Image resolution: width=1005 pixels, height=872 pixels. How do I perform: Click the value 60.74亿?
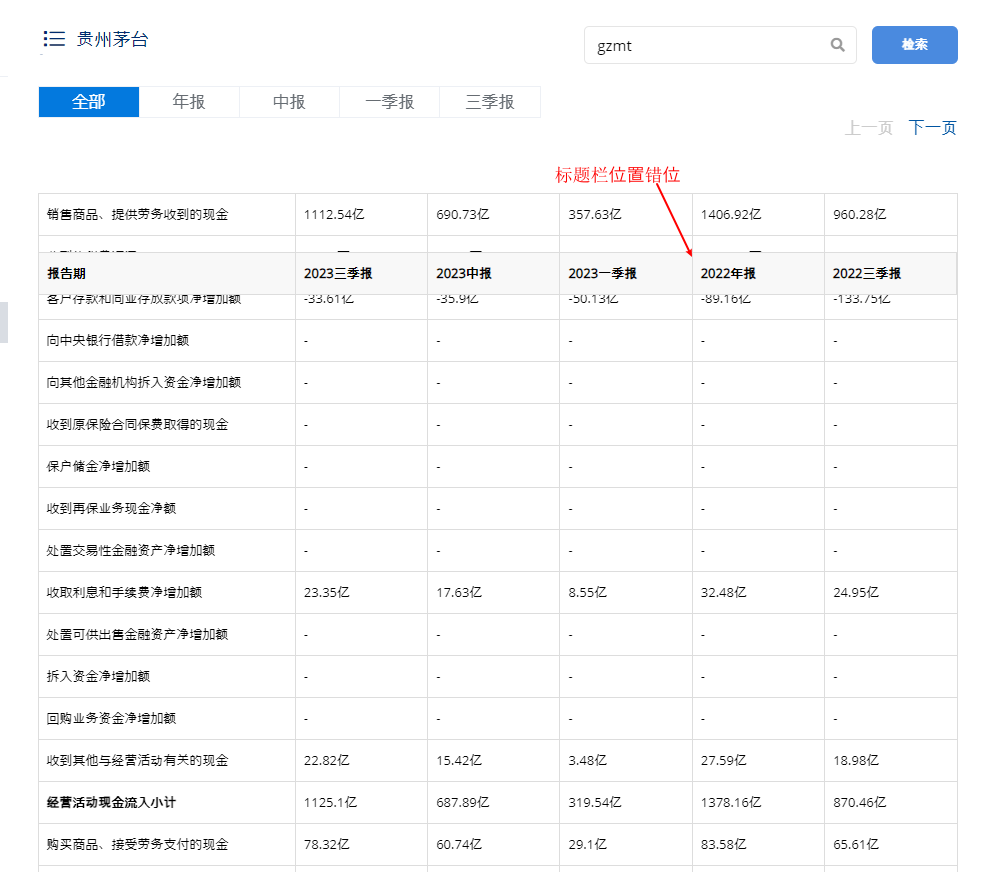coord(459,844)
